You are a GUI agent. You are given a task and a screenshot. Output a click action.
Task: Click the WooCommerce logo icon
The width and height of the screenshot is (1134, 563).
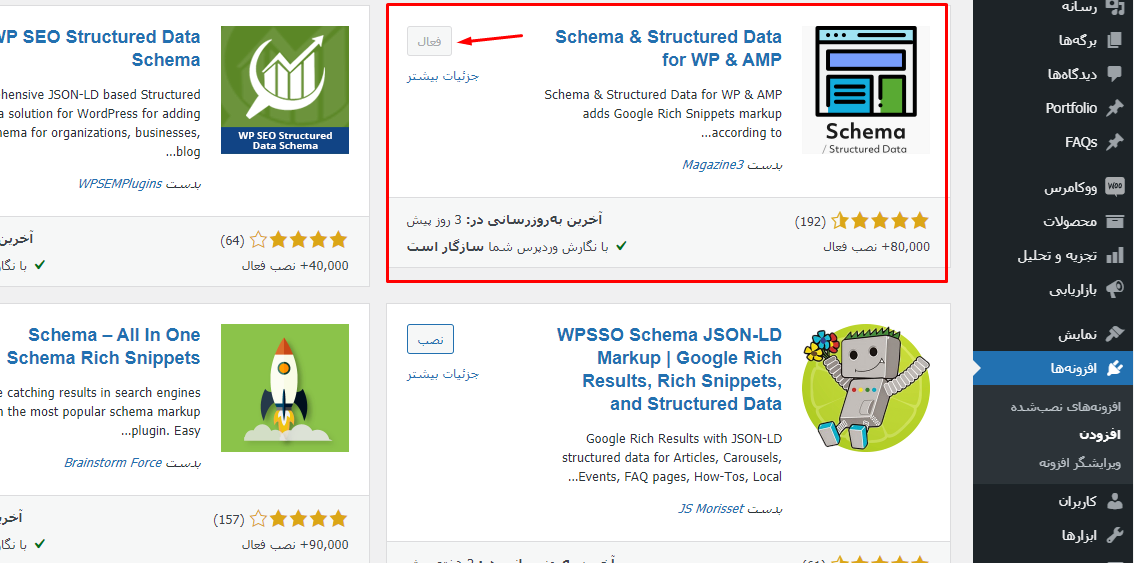pos(1114,187)
